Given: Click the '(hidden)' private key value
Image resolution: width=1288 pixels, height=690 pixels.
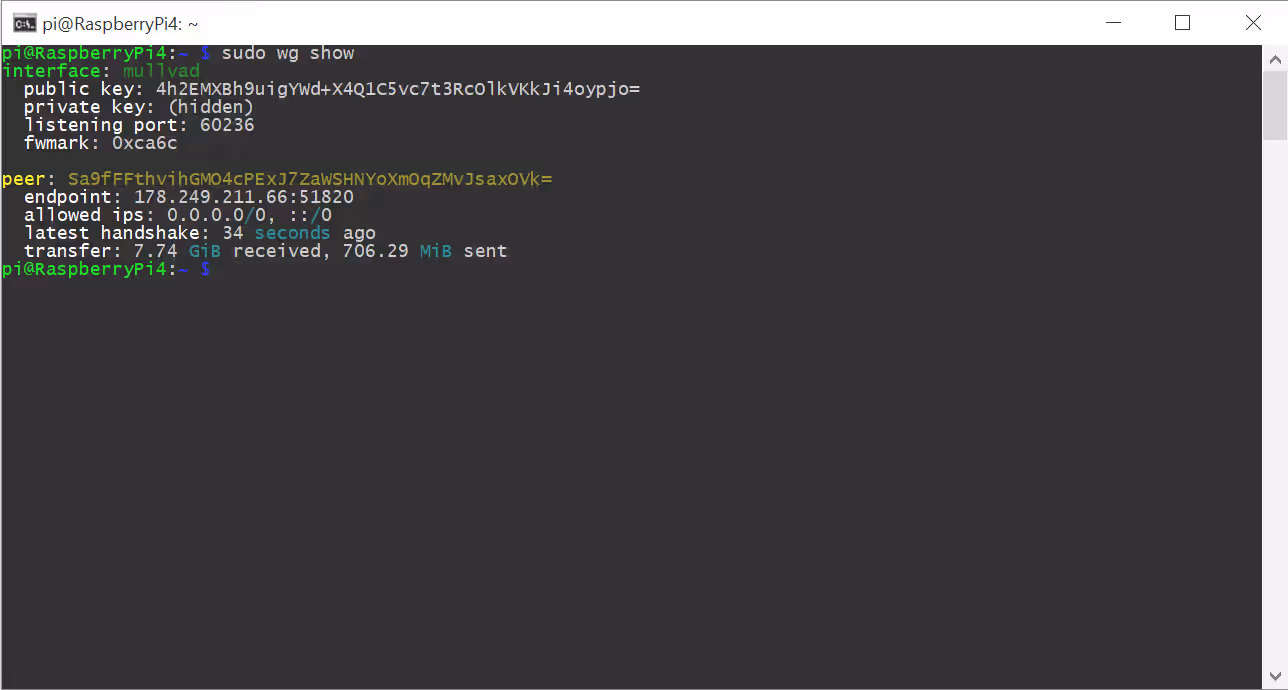Looking at the screenshot, I should [211, 107].
